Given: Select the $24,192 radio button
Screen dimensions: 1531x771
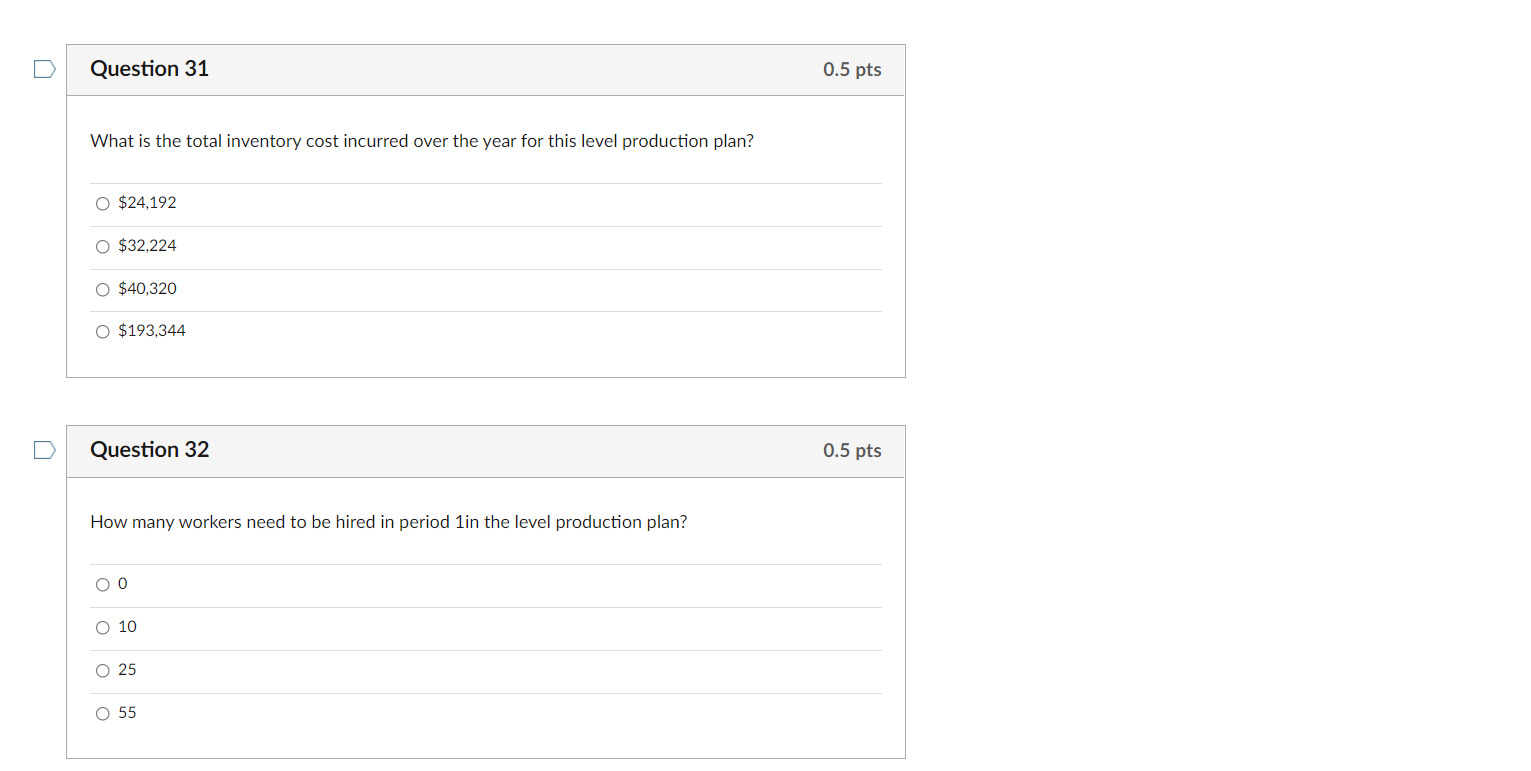Looking at the screenshot, I should point(102,203).
